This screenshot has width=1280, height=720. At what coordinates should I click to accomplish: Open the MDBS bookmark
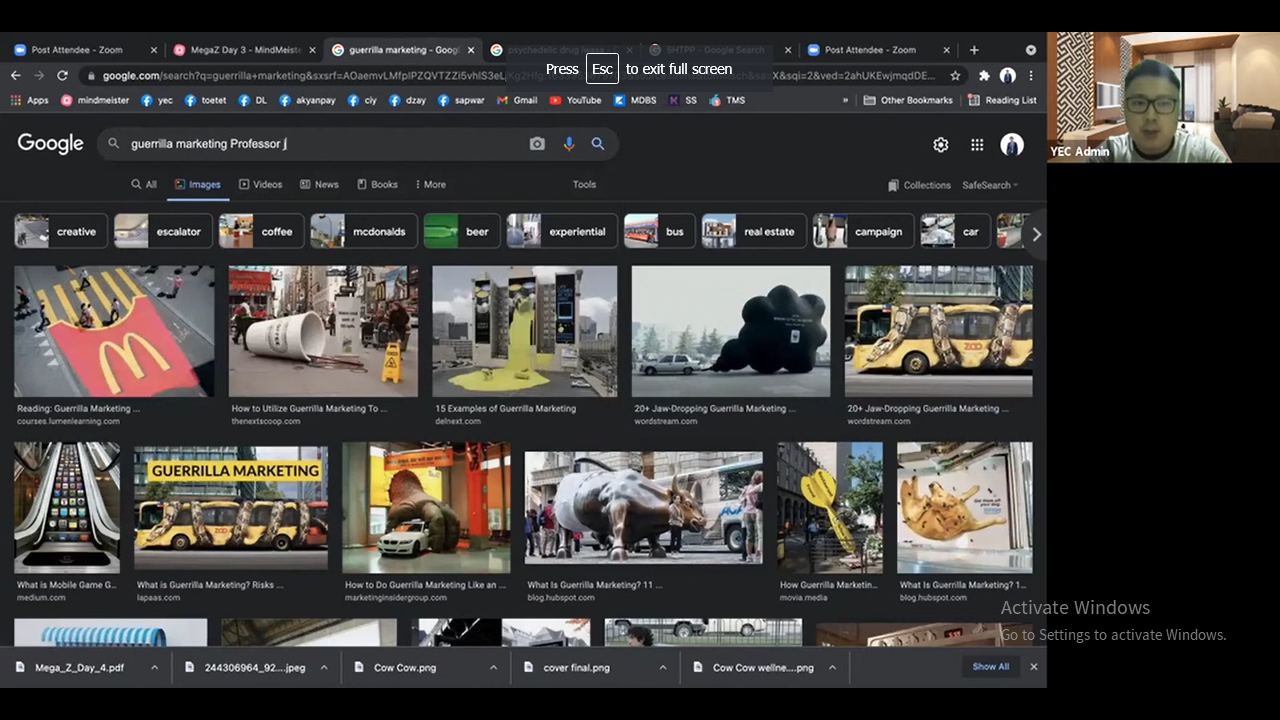pyautogui.click(x=635, y=100)
